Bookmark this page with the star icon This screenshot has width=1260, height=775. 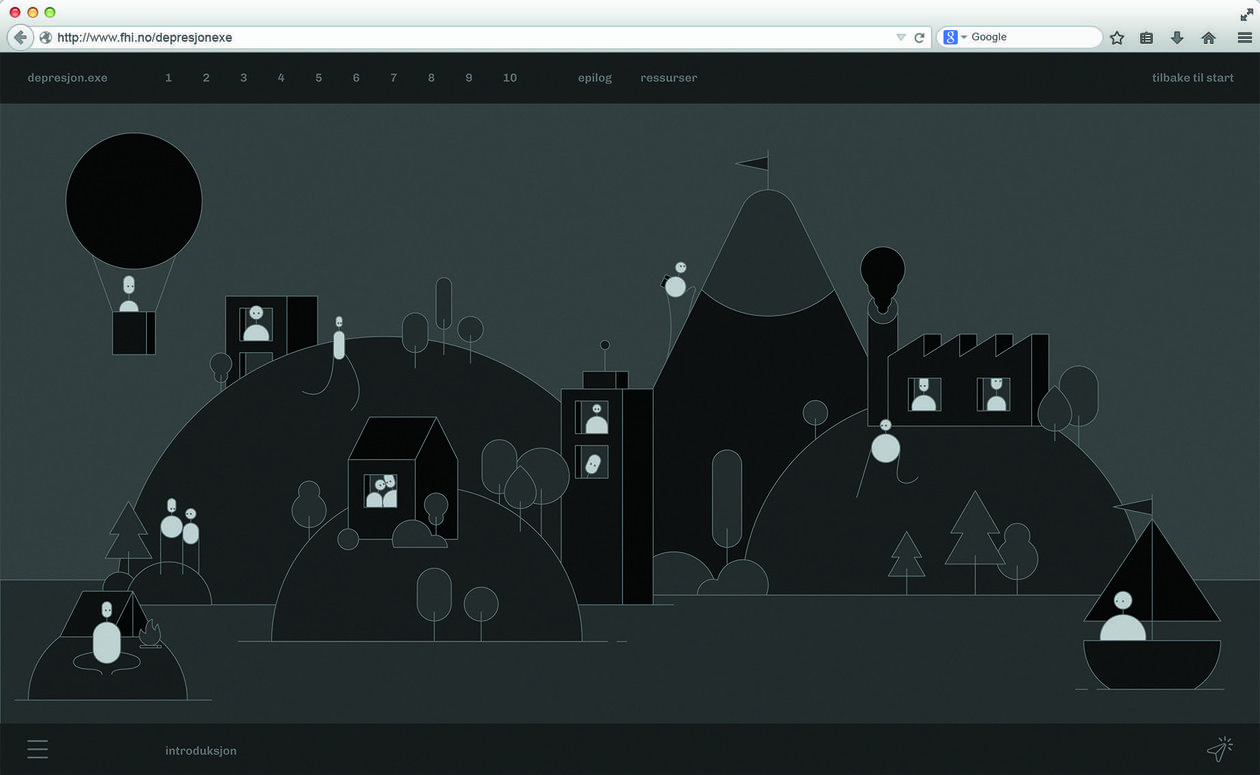coord(1117,38)
